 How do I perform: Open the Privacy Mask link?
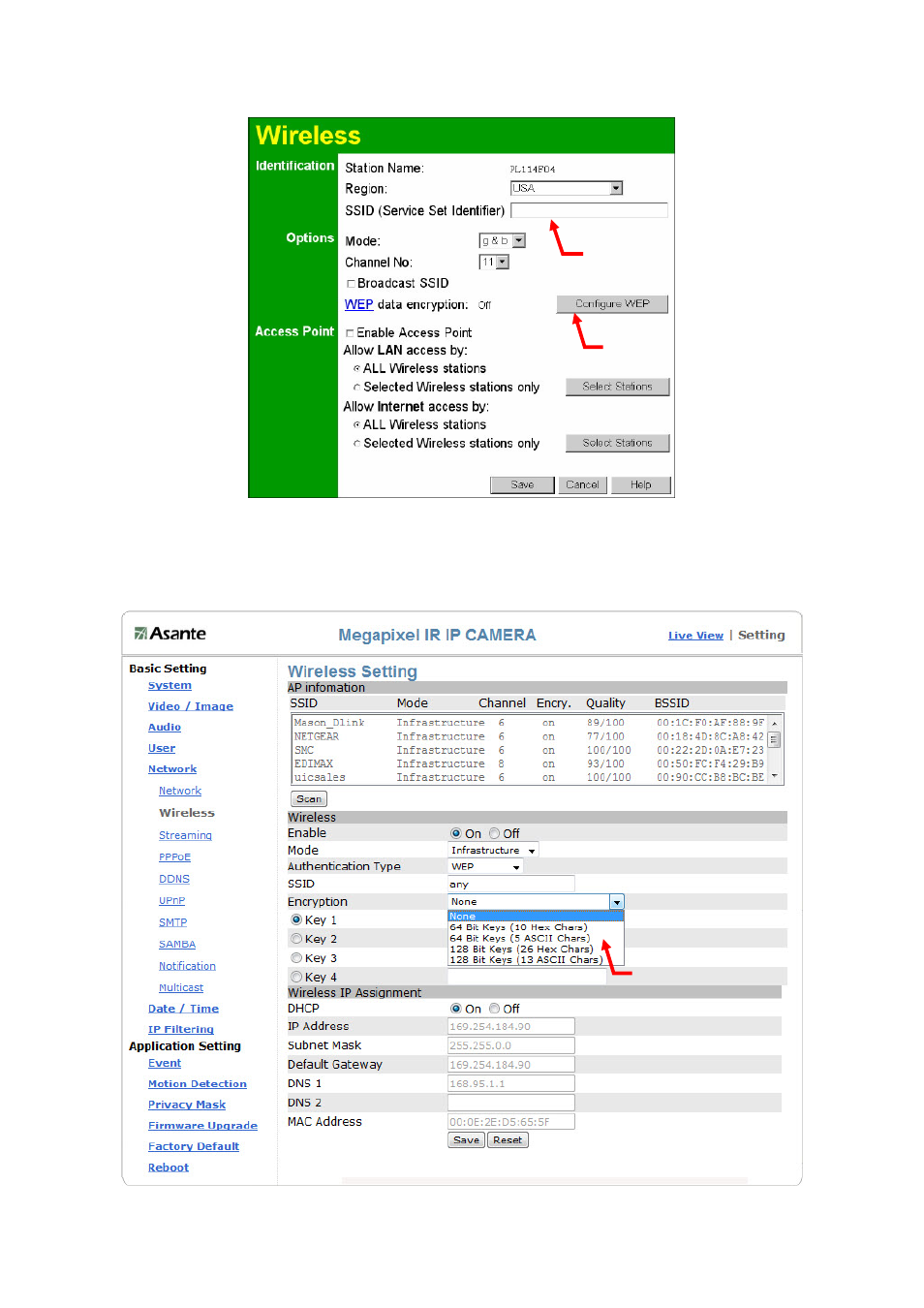click(x=187, y=1106)
